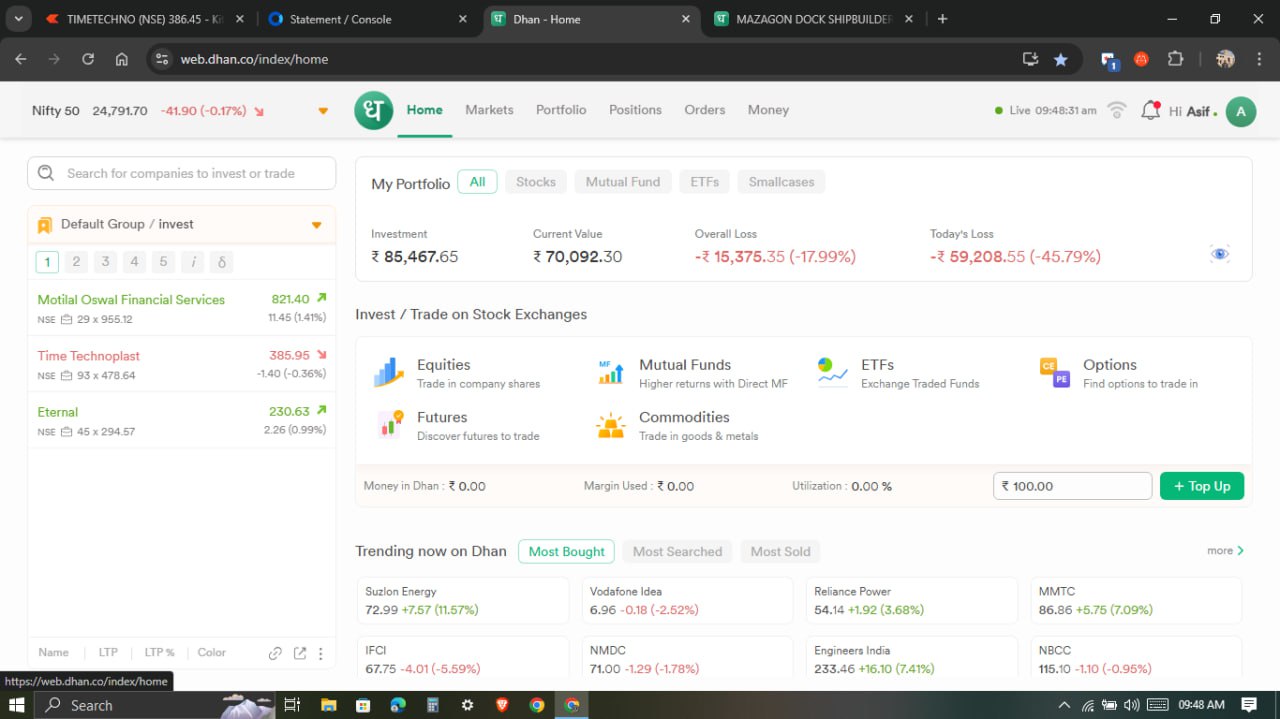Show hidden system tray icons
The image size is (1280, 719).
point(1065,705)
